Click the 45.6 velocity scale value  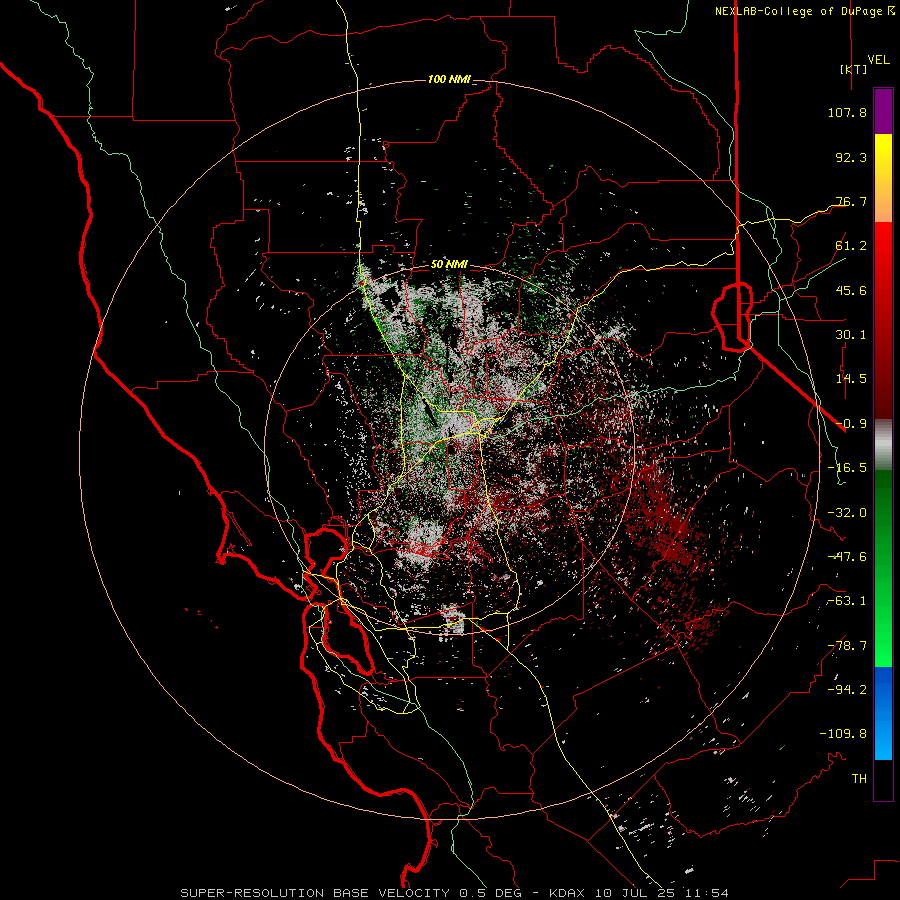[851, 290]
